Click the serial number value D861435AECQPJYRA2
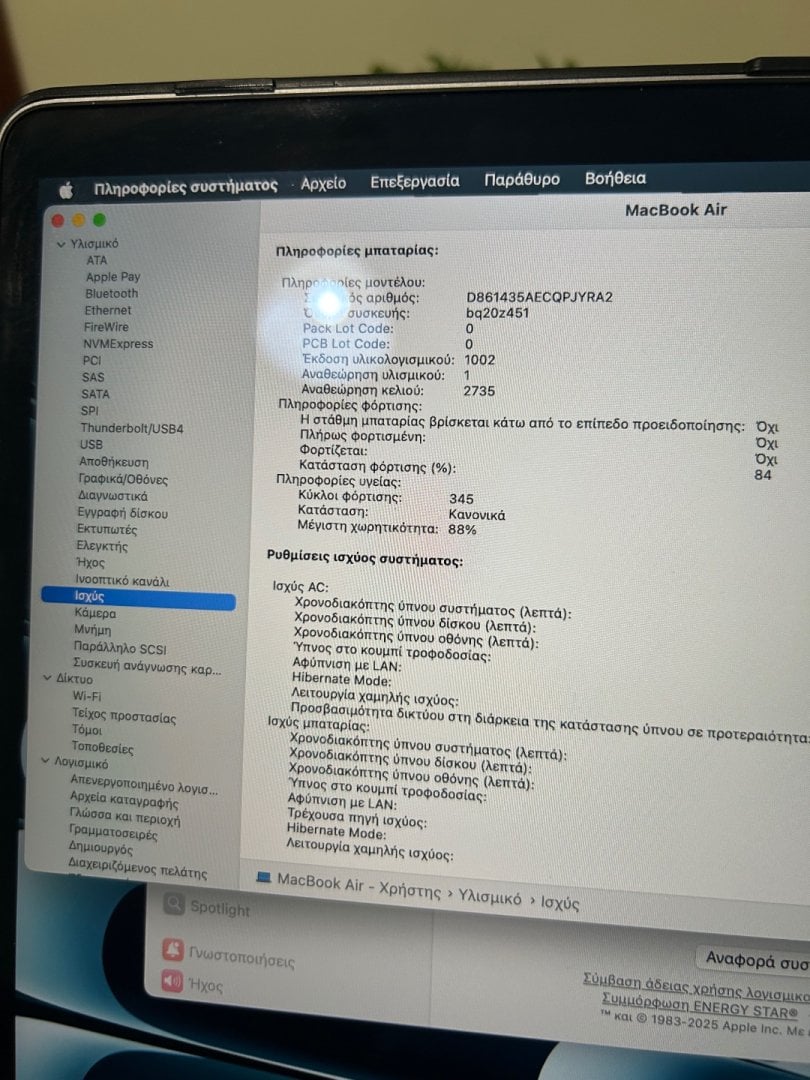 point(539,297)
